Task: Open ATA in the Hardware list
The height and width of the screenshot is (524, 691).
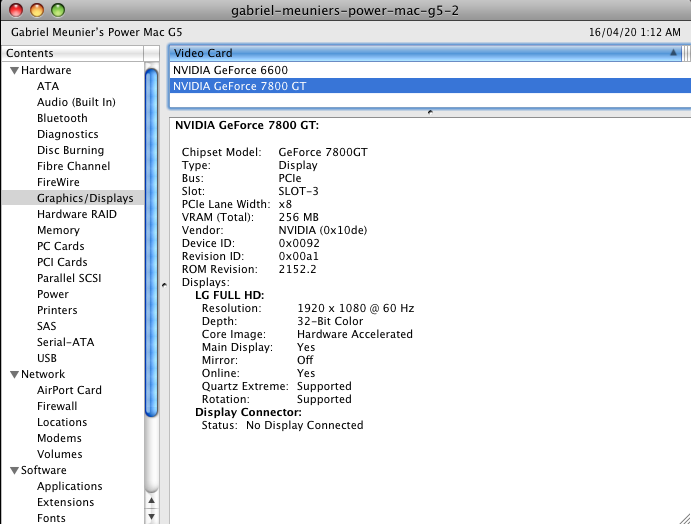Action: [48, 86]
